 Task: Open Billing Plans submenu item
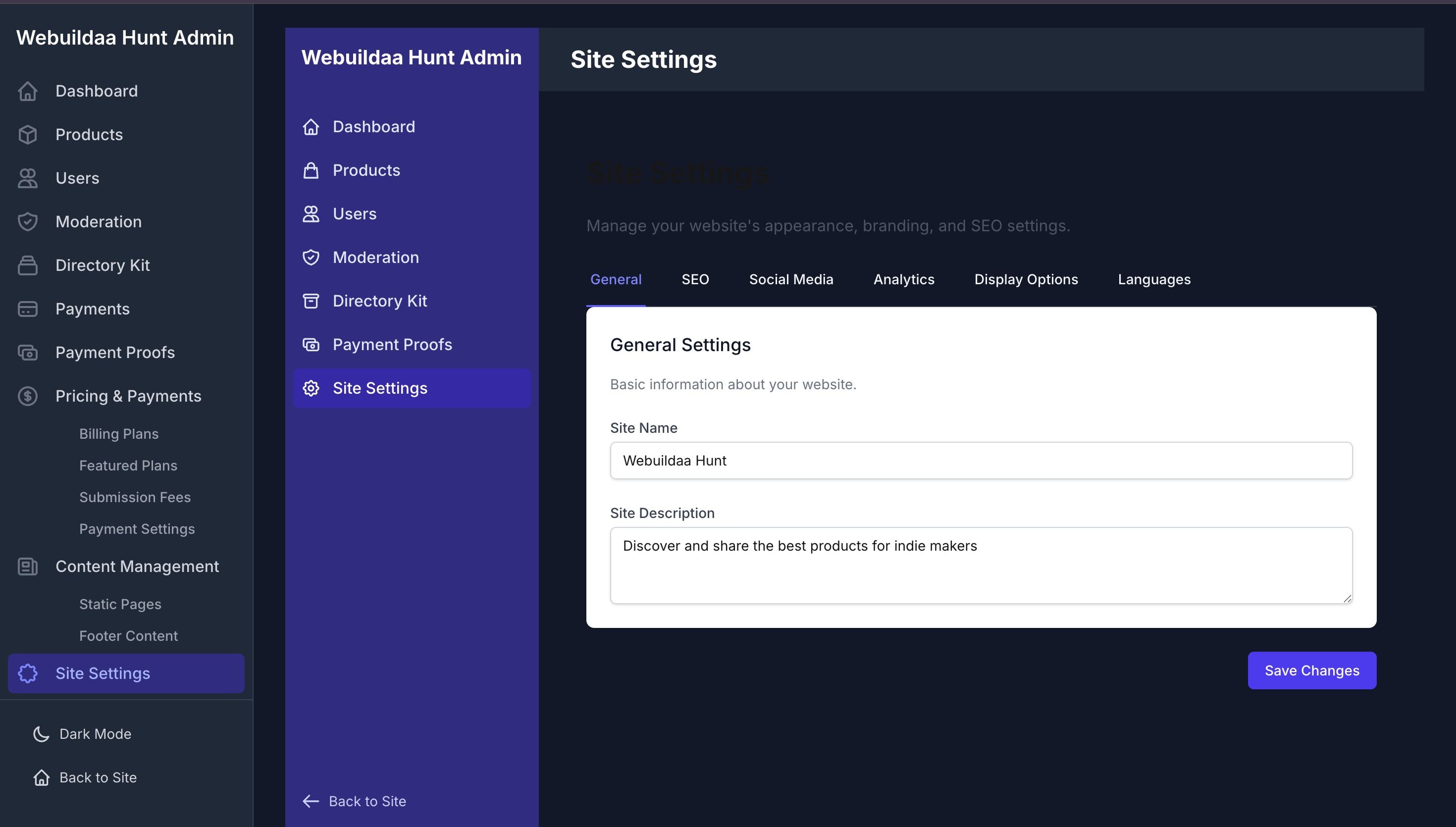[x=119, y=434]
